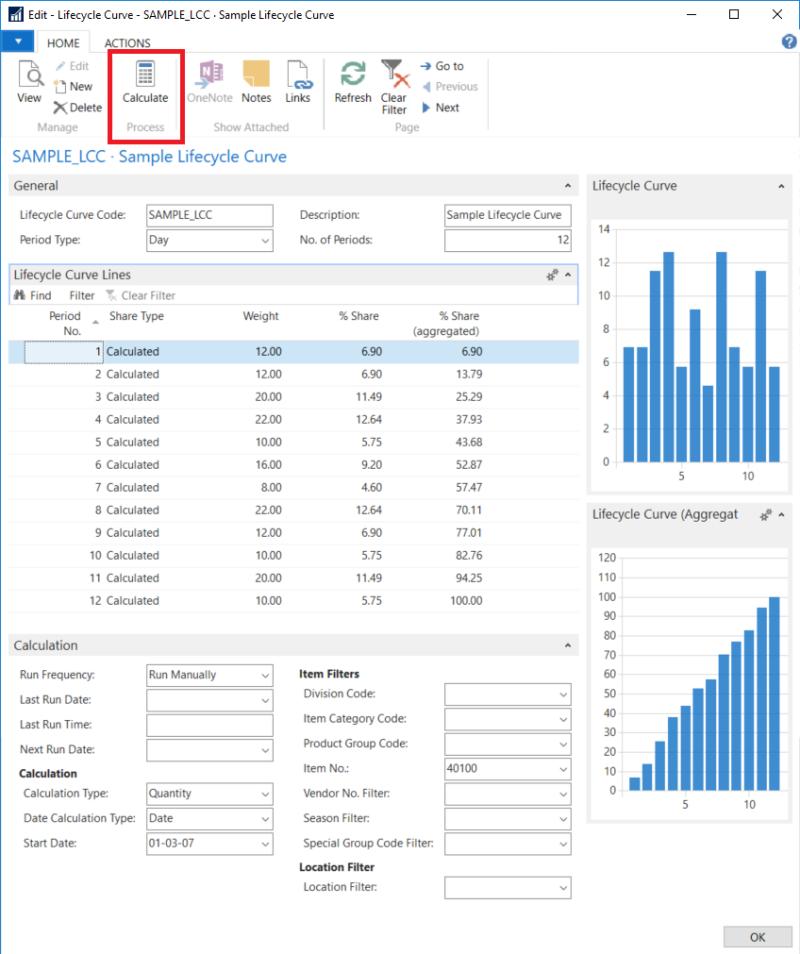Click the Item No. input field
The image size is (800, 954).
tap(500, 768)
